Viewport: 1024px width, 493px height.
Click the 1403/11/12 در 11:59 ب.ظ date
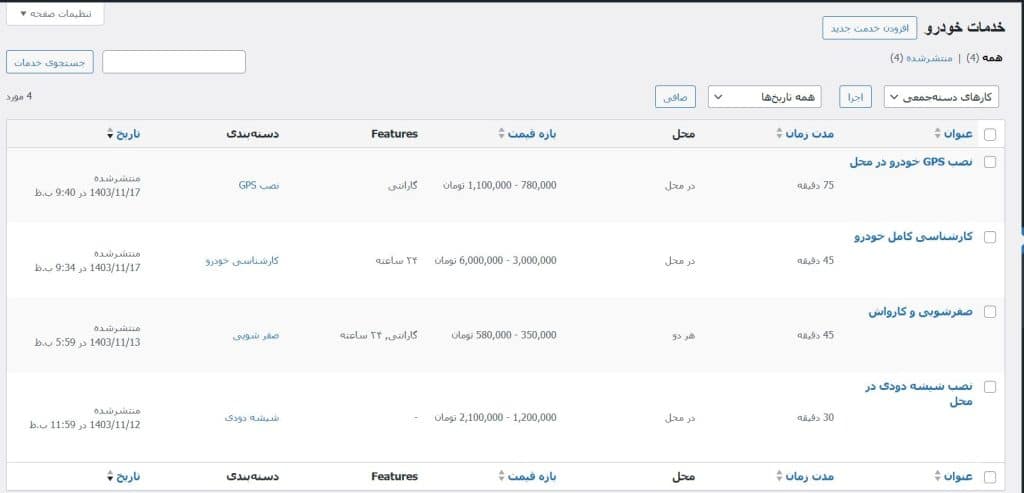85,425
